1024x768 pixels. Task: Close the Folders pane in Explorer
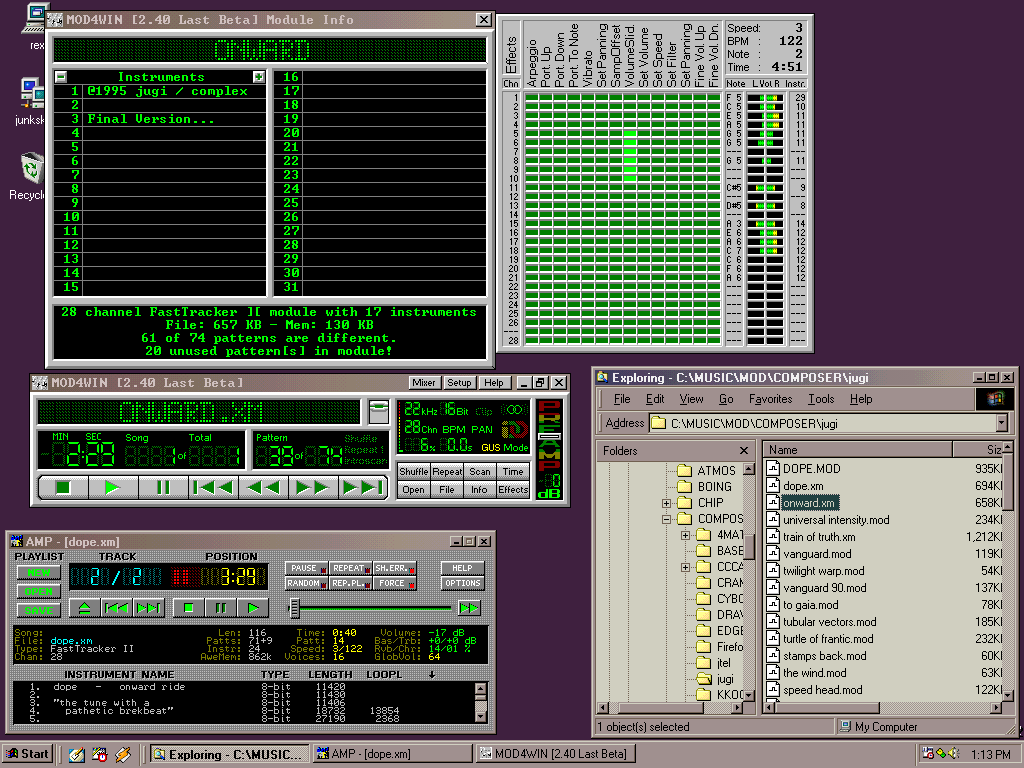[x=743, y=451]
